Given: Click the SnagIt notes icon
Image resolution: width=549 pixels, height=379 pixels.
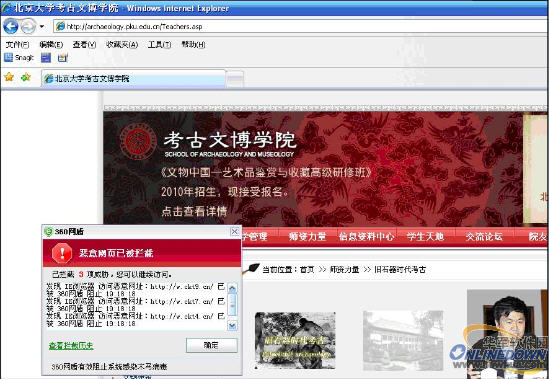Looking at the screenshot, I should click(63, 58).
